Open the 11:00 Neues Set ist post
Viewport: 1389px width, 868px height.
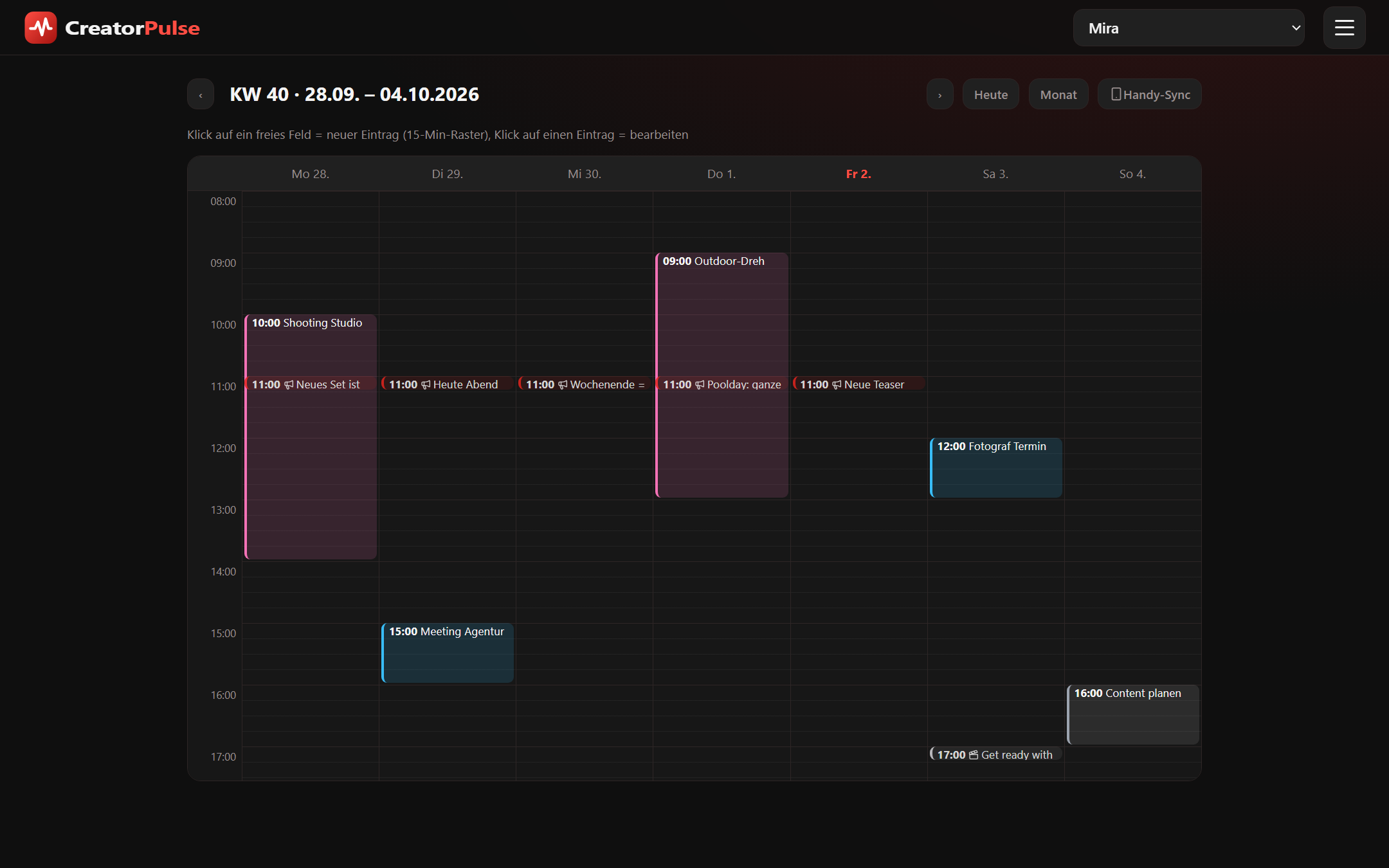point(311,384)
